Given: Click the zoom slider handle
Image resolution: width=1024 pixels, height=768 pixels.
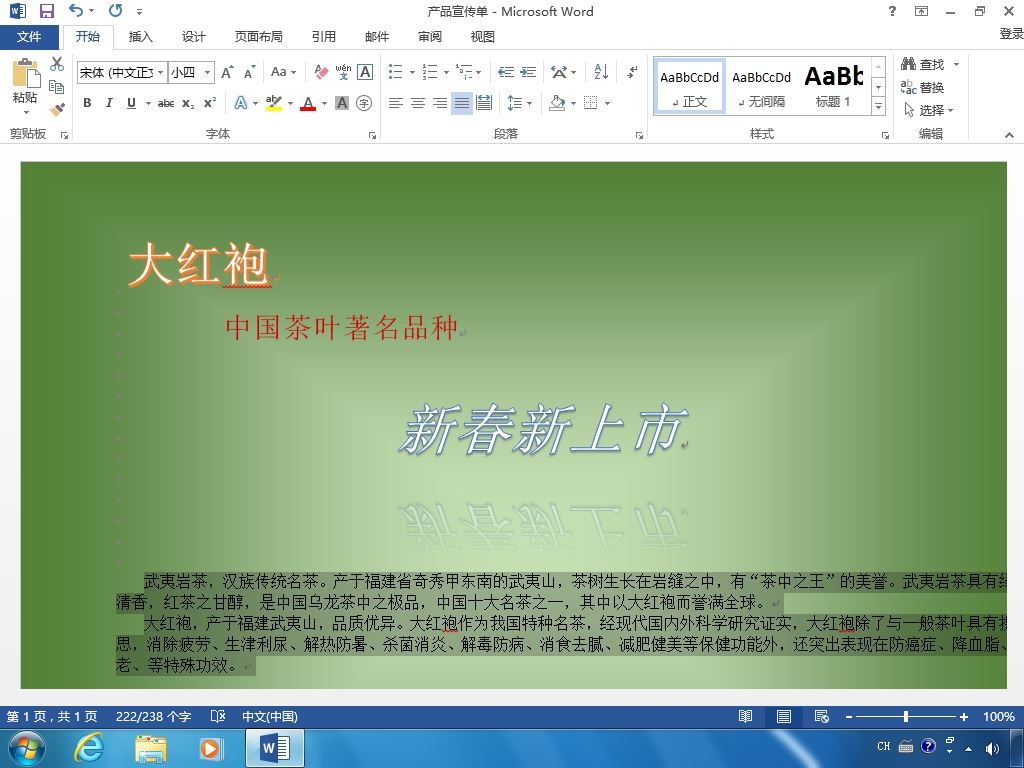Looking at the screenshot, I should [x=906, y=716].
